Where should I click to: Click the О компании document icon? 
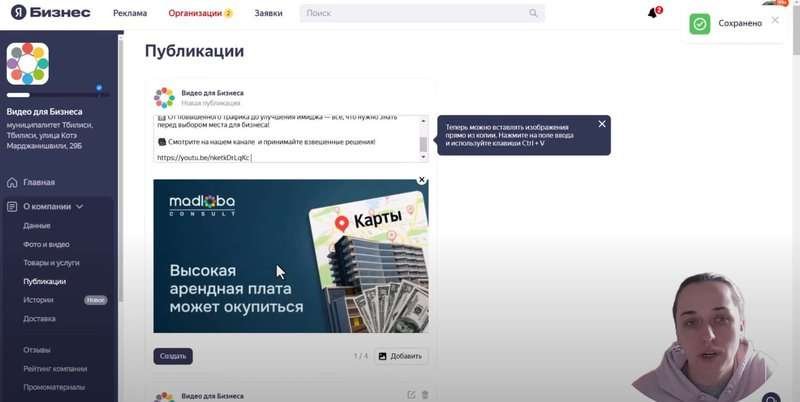point(12,207)
